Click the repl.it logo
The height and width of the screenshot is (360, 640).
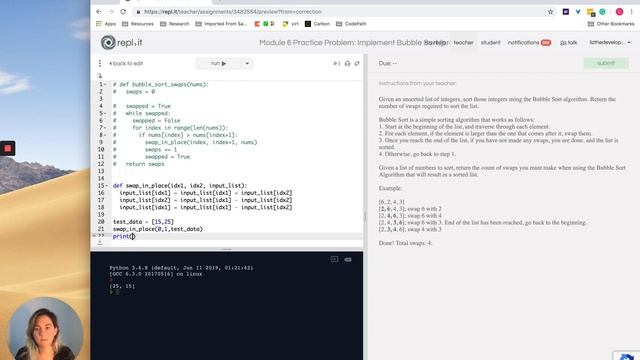(121, 42)
